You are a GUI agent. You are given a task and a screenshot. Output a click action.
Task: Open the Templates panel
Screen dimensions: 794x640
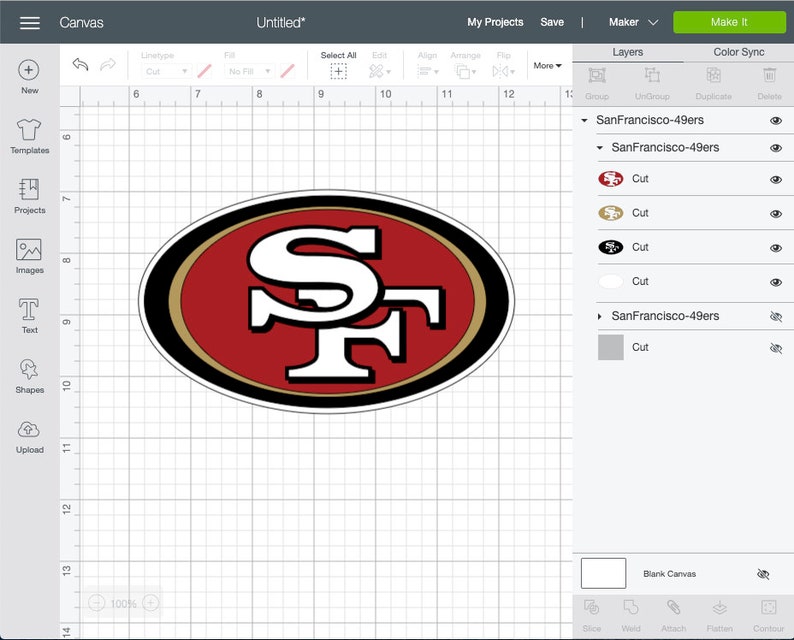pos(29,136)
